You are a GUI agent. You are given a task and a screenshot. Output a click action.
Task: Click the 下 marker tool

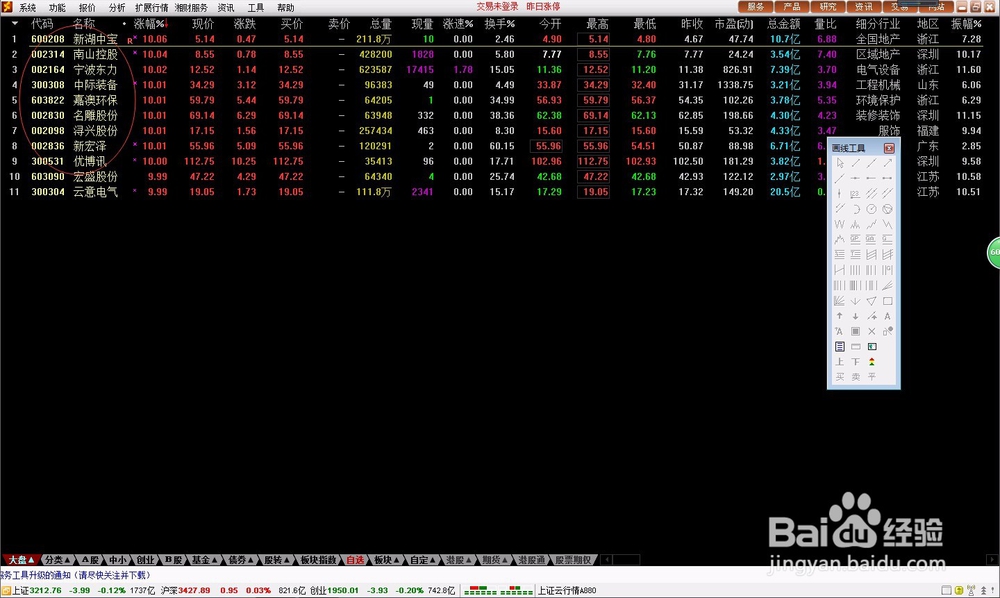(x=855, y=362)
